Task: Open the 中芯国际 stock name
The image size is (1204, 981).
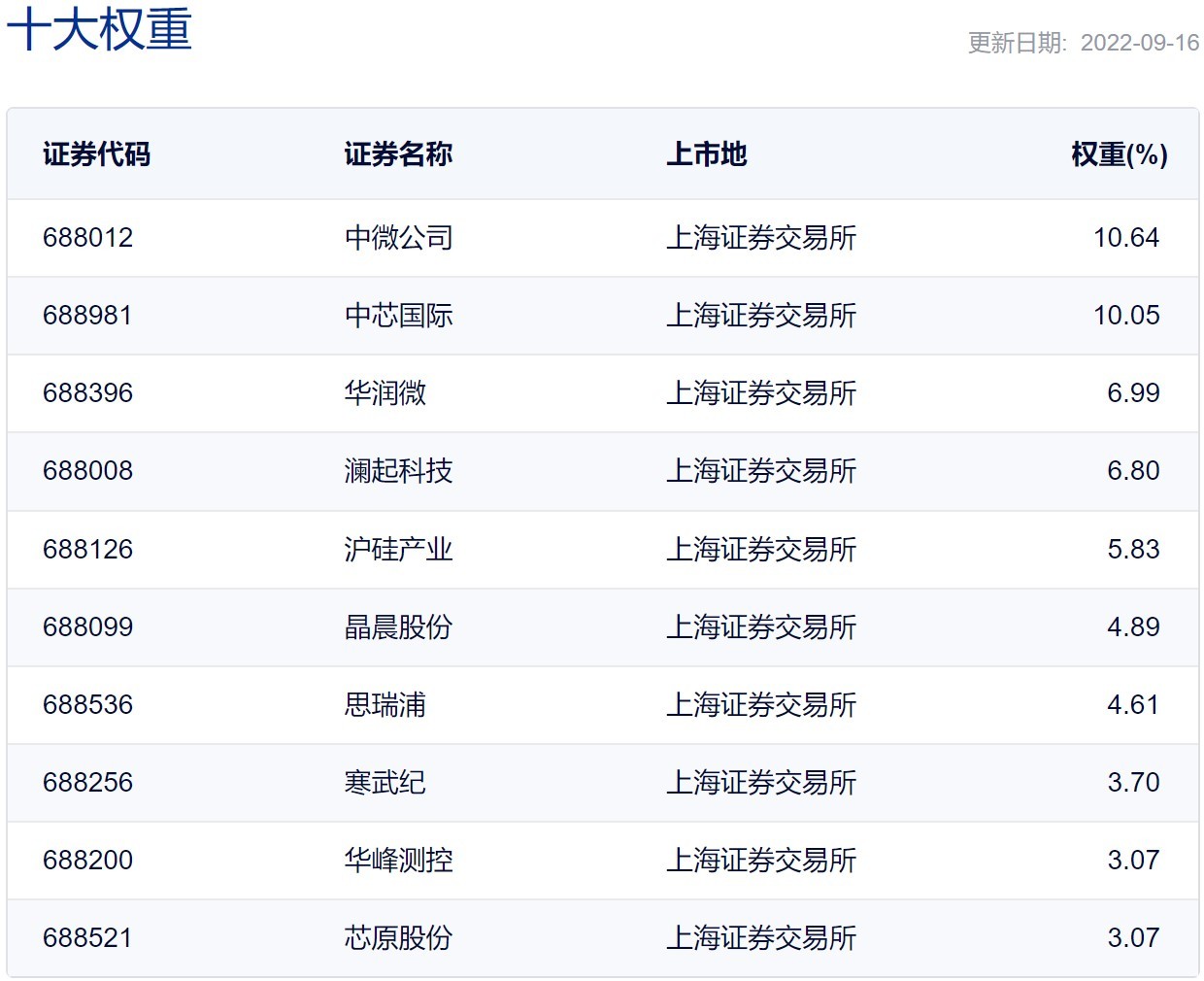Action: [398, 316]
